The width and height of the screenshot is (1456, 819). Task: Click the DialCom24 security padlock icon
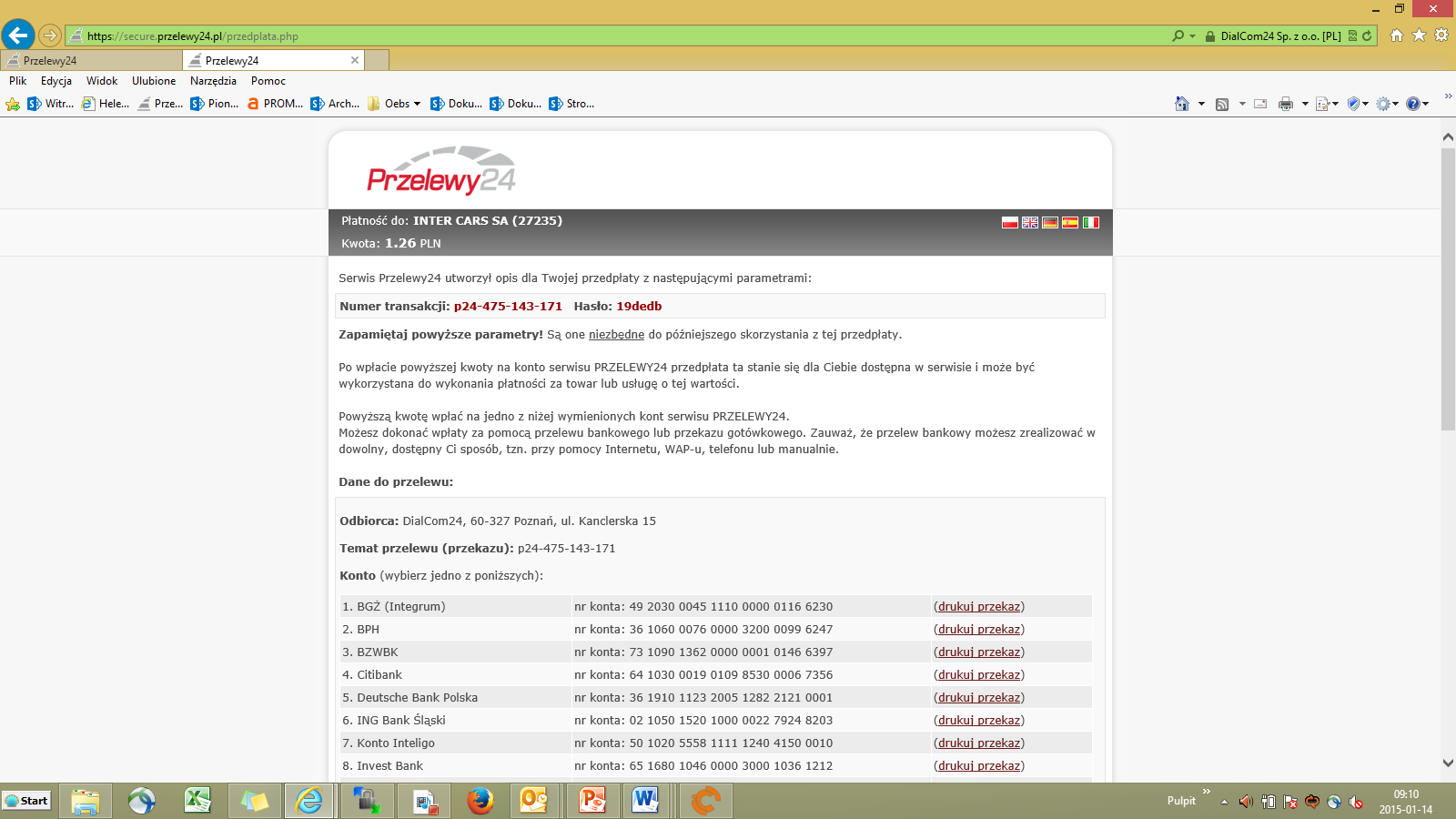click(x=1210, y=36)
